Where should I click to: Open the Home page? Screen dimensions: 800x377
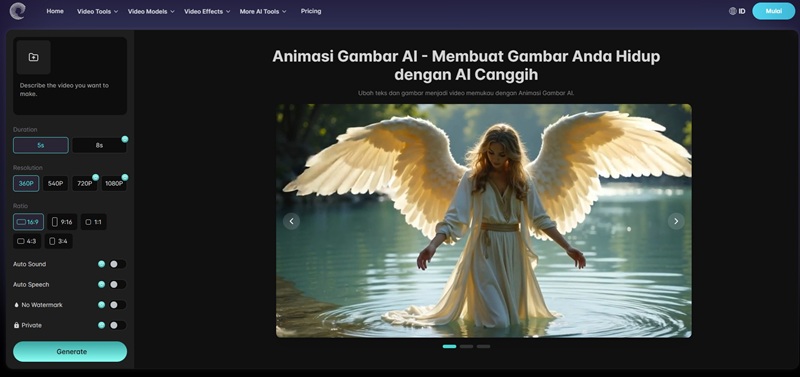pos(55,11)
